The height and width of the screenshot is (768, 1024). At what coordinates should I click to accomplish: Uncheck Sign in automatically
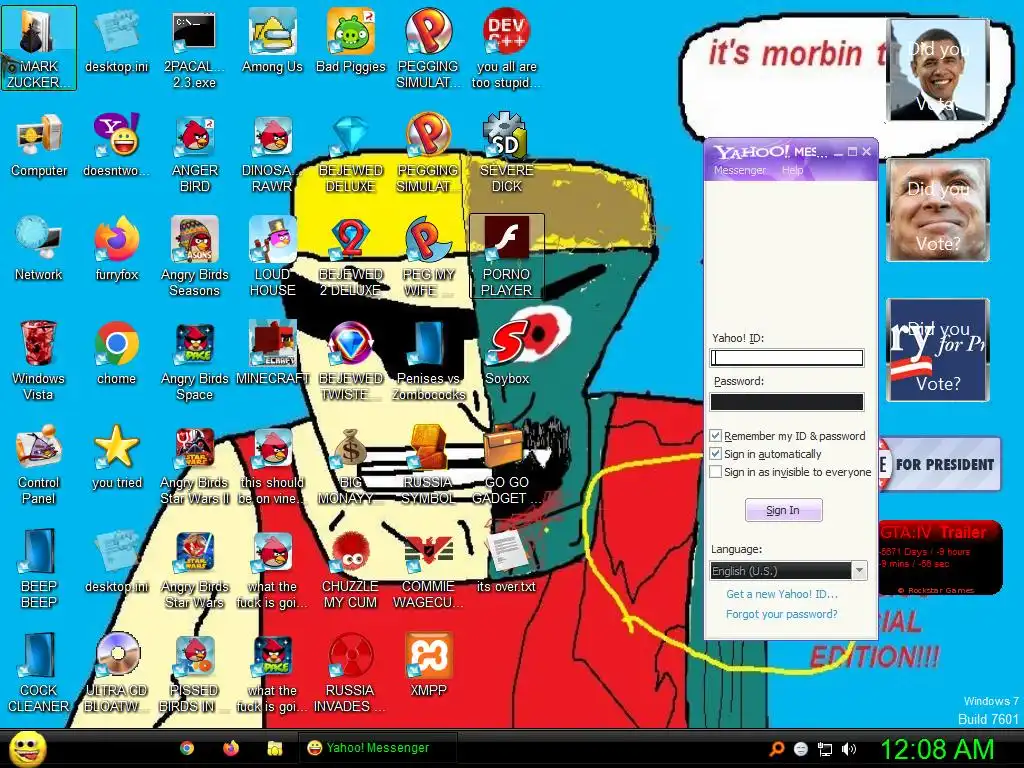pos(716,454)
